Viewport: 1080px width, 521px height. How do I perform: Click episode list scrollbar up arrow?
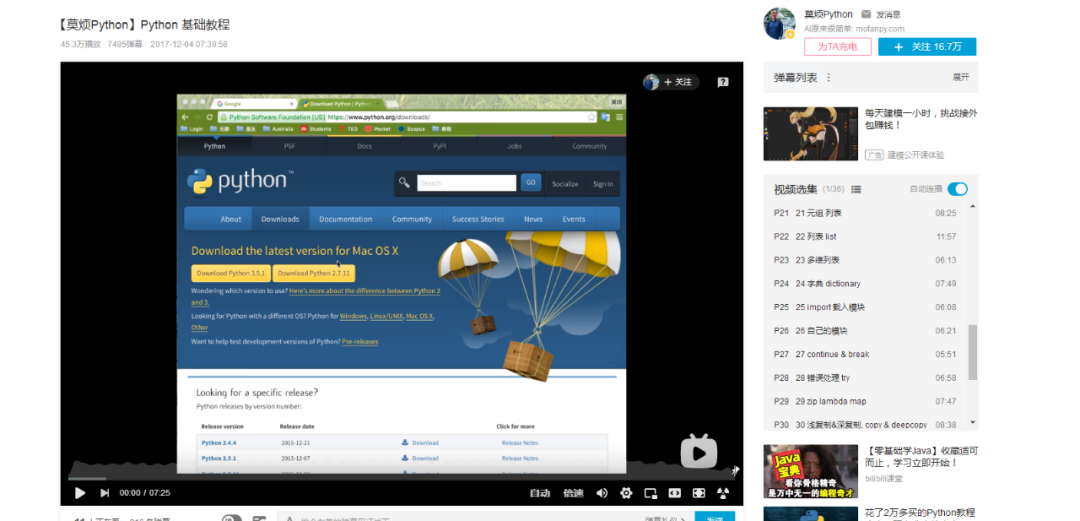[x=973, y=206]
